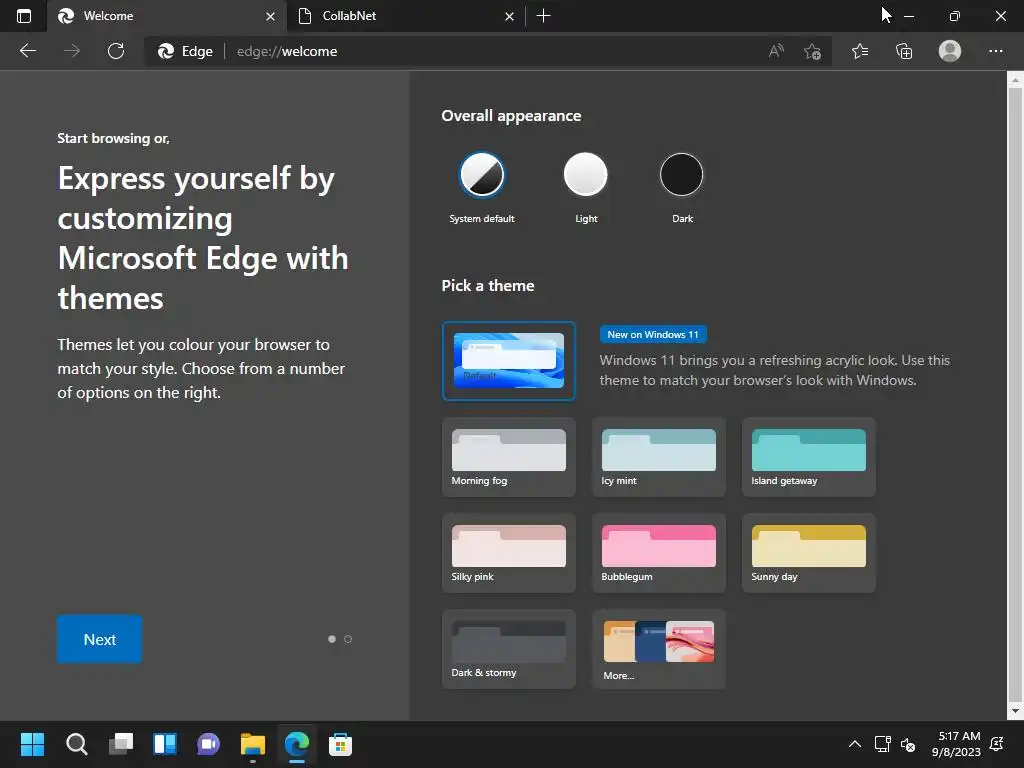Pick the Island getaway theme
This screenshot has width=1024, height=768.
[808, 457]
